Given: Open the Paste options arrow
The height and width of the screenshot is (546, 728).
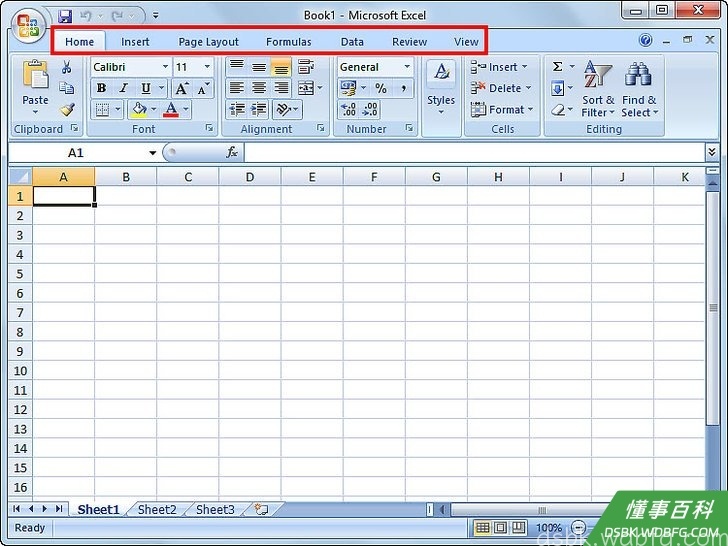Looking at the screenshot, I should [x=35, y=112].
